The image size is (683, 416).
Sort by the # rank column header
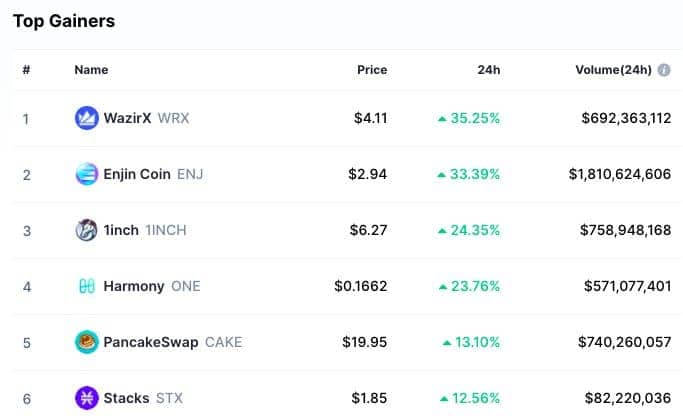(26, 70)
